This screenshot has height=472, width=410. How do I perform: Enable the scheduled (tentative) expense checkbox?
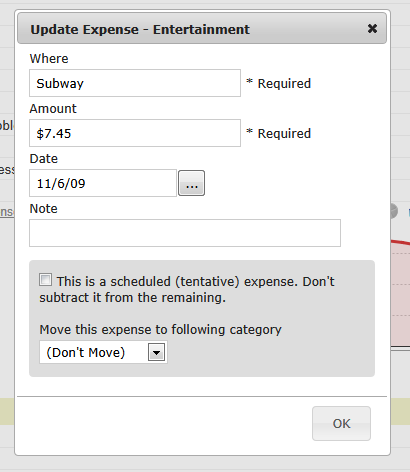click(x=45, y=280)
